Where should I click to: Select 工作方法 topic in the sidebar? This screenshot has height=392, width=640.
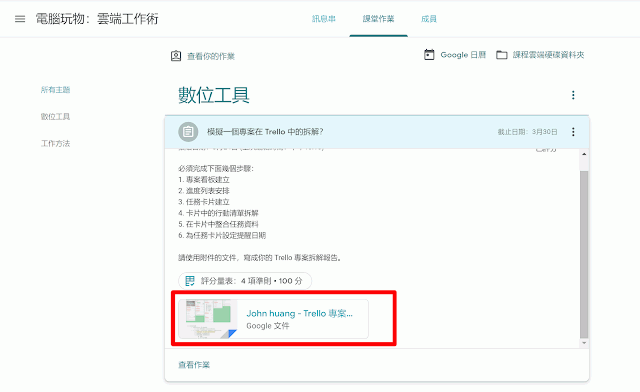(x=56, y=143)
